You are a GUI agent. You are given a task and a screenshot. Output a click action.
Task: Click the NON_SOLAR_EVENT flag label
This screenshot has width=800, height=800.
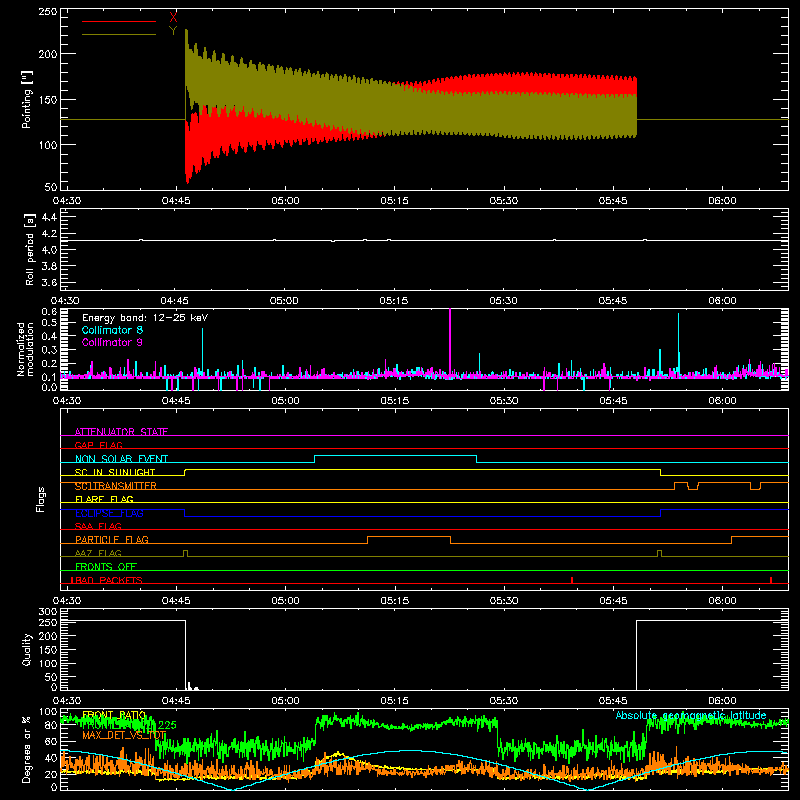coord(121,459)
